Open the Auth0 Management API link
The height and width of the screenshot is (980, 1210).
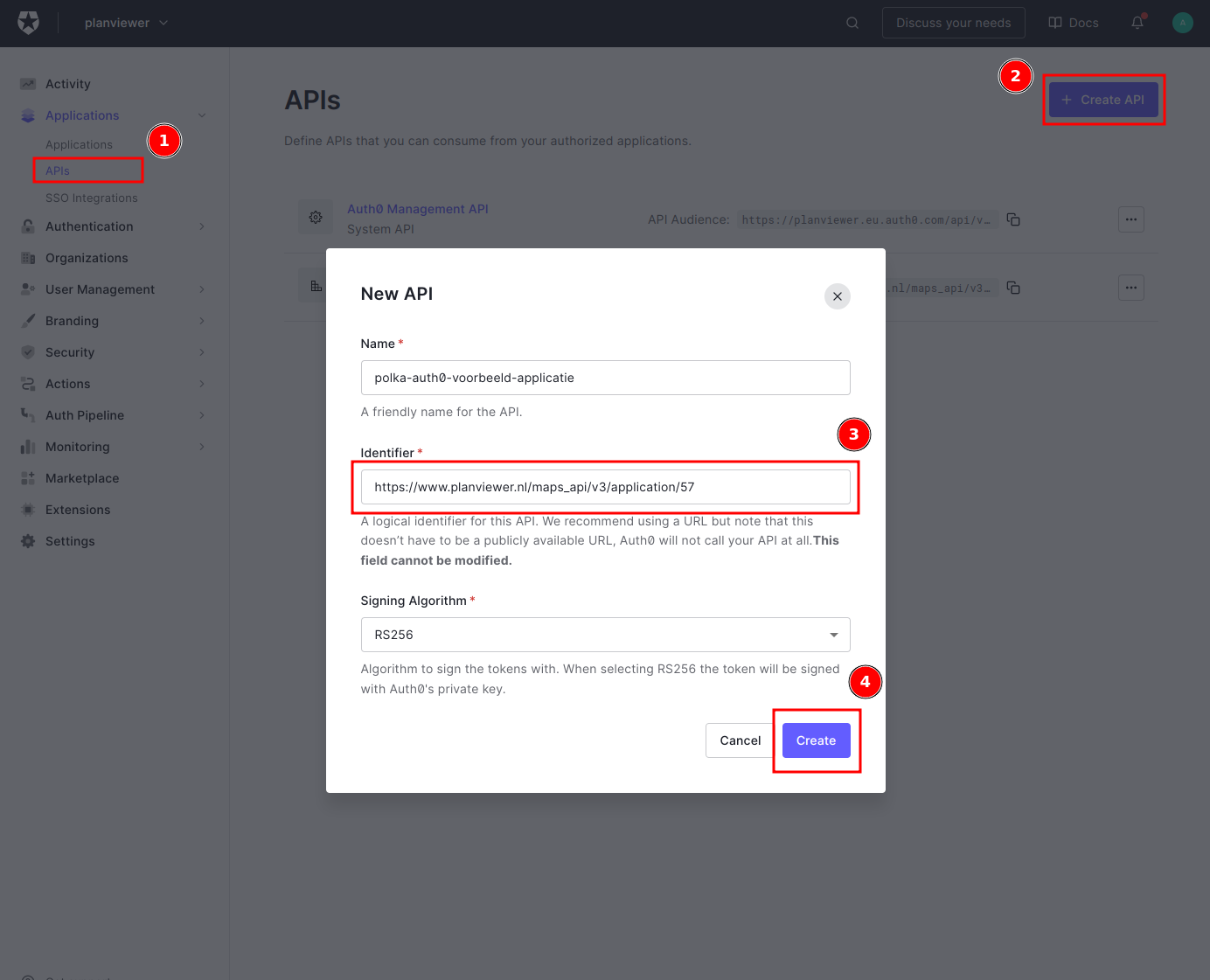click(417, 209)
